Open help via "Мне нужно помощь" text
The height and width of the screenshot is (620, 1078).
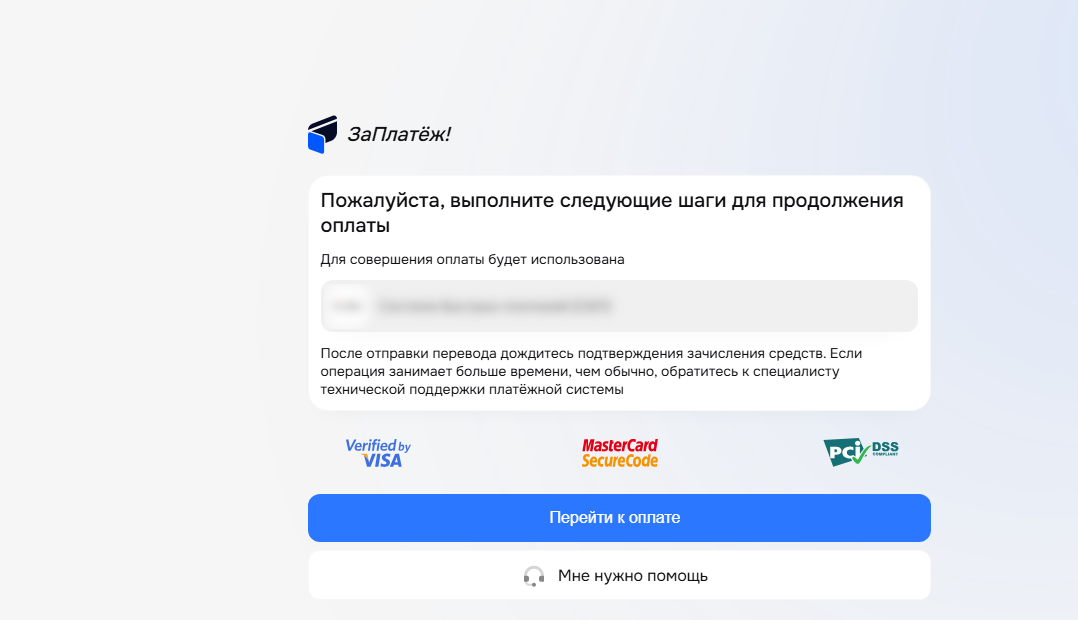tap(632, 576)
